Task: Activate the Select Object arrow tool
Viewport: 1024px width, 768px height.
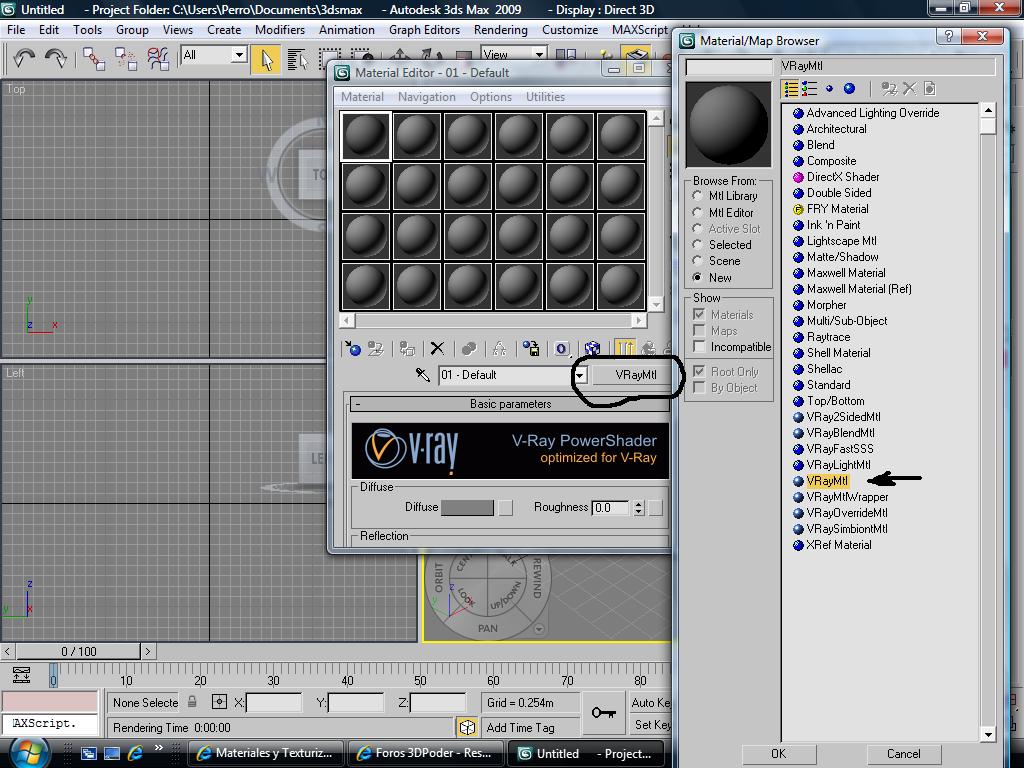Action: (266, 59)
